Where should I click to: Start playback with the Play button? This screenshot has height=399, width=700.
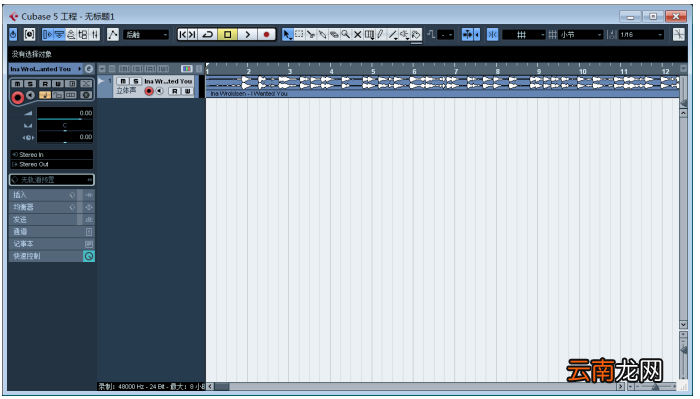coord(247,34)
